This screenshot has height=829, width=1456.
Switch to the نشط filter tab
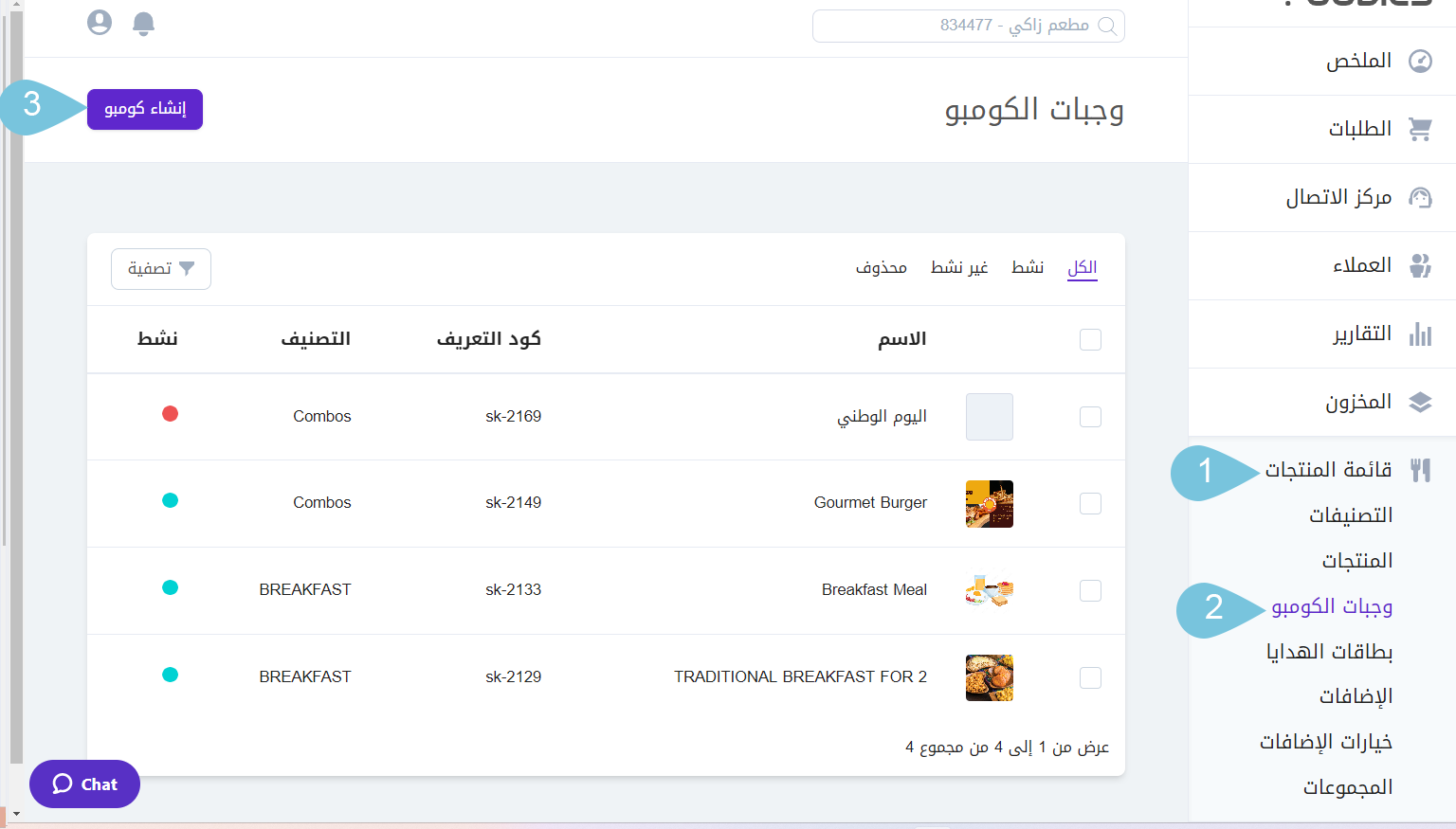click(x=1028, y=268)
